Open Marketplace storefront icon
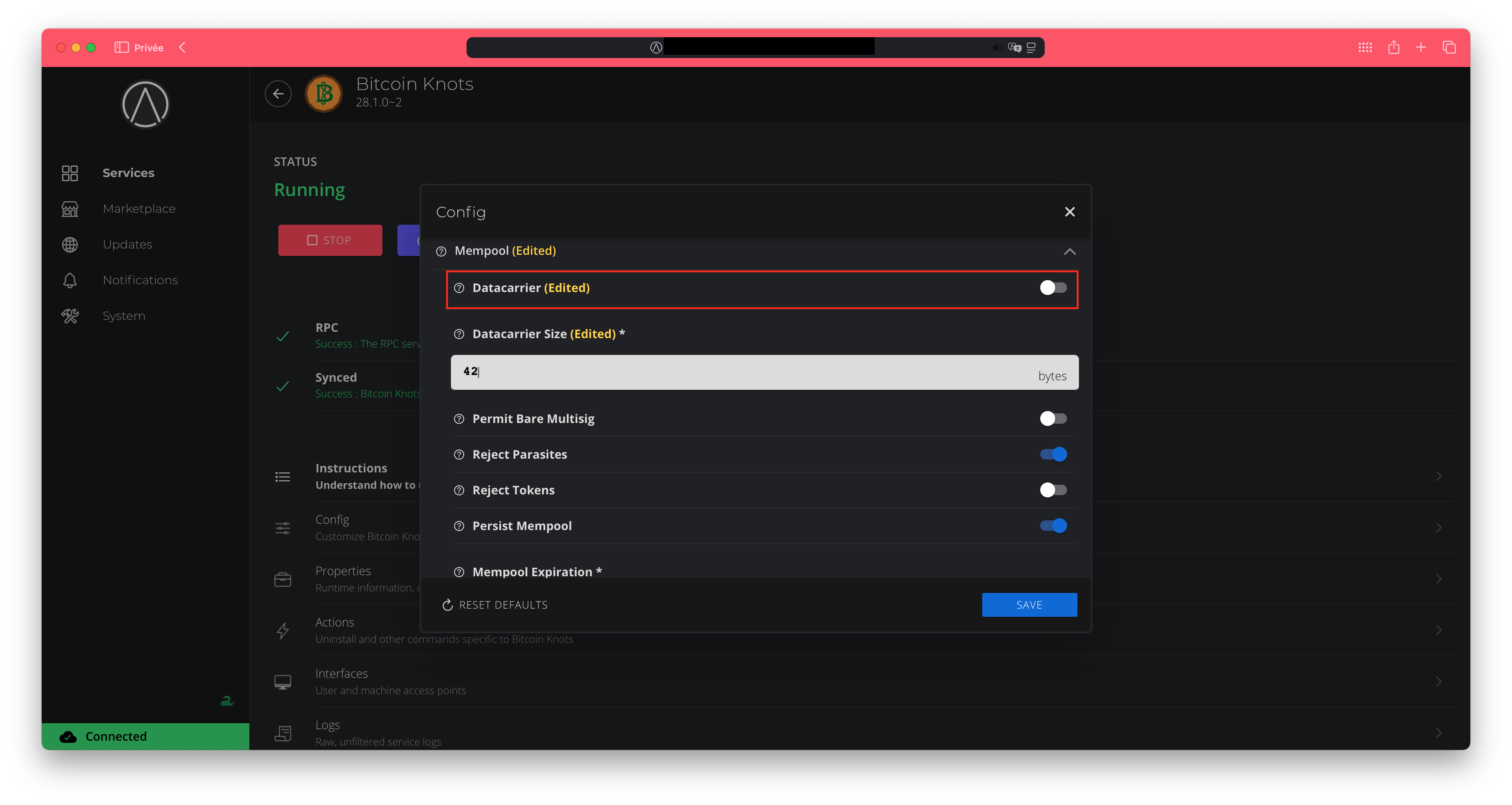 pyautogui.click(x=70, y=209)
